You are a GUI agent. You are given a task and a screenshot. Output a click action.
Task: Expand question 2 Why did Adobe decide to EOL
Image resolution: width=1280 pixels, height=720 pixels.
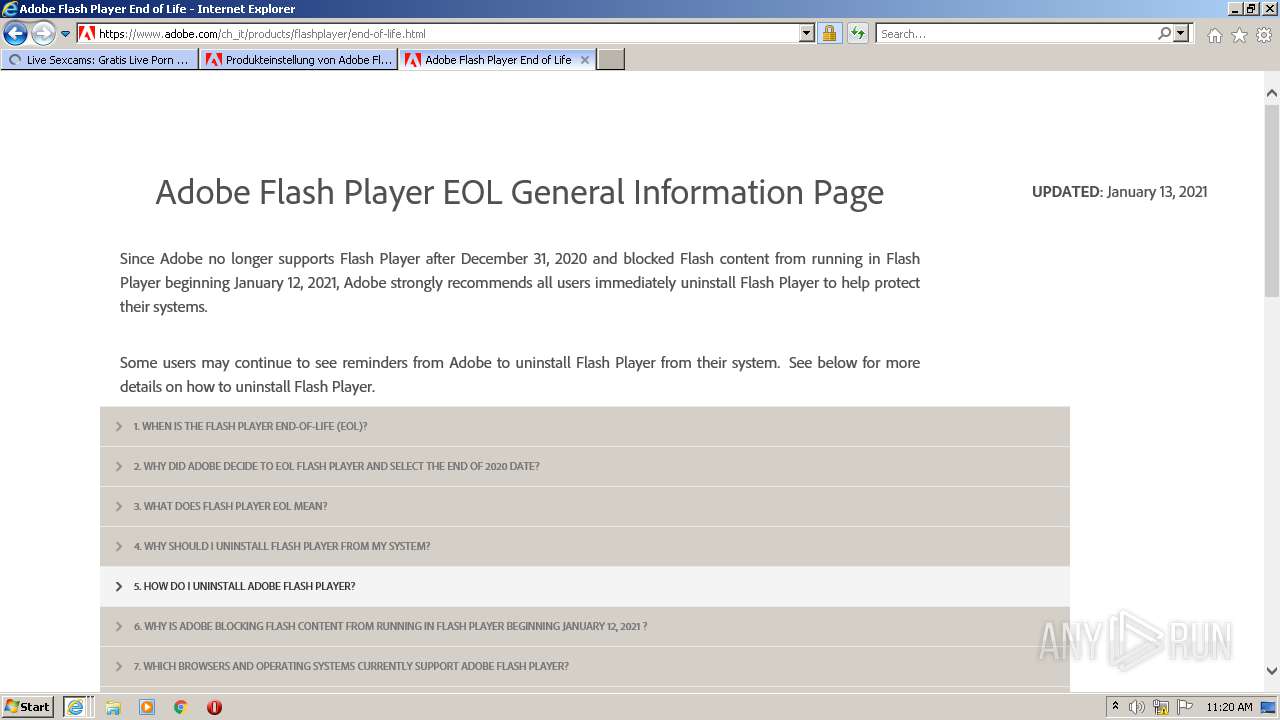coord(585,466)
